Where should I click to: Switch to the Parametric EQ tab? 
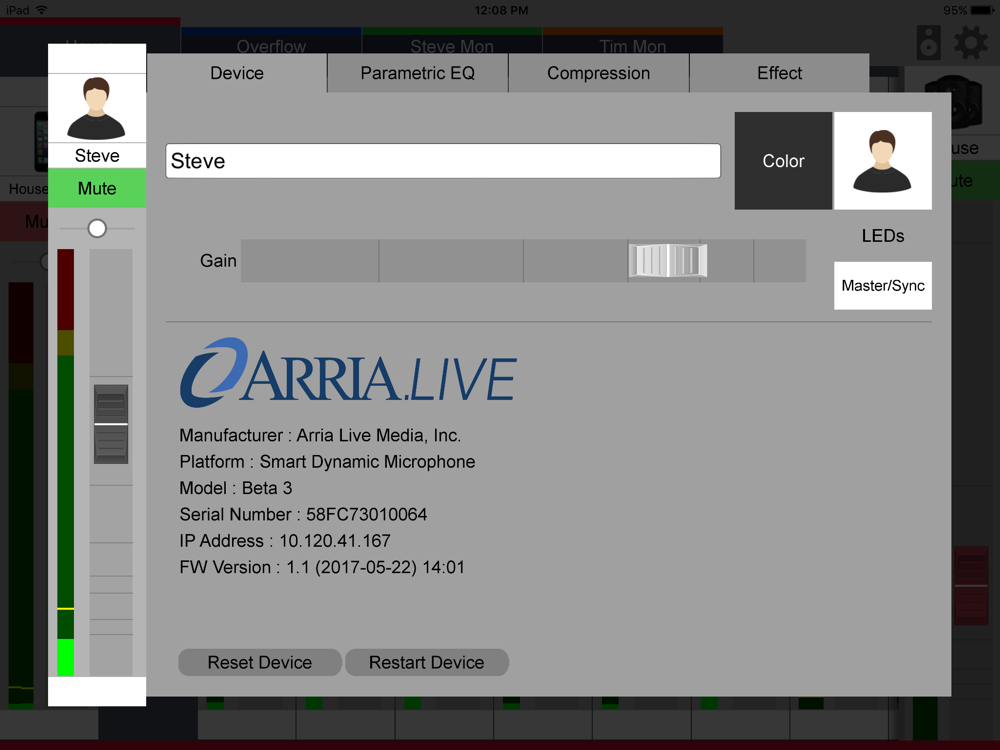[x=417, y=73]
